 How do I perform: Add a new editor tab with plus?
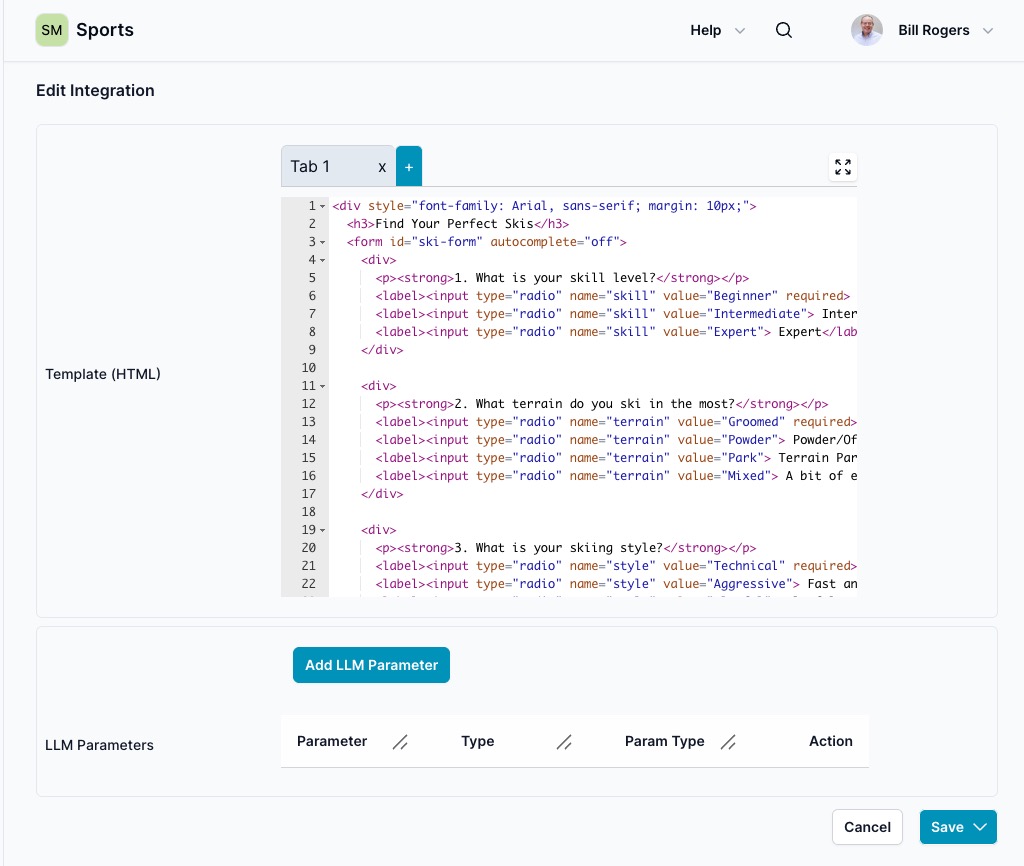(x=409, y=167)
